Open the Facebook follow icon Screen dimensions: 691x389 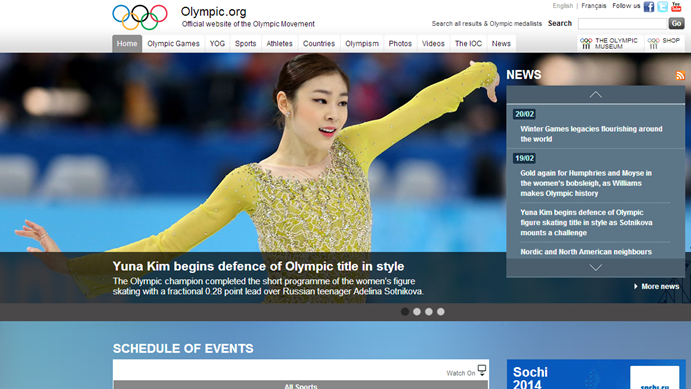pos(648,7)
